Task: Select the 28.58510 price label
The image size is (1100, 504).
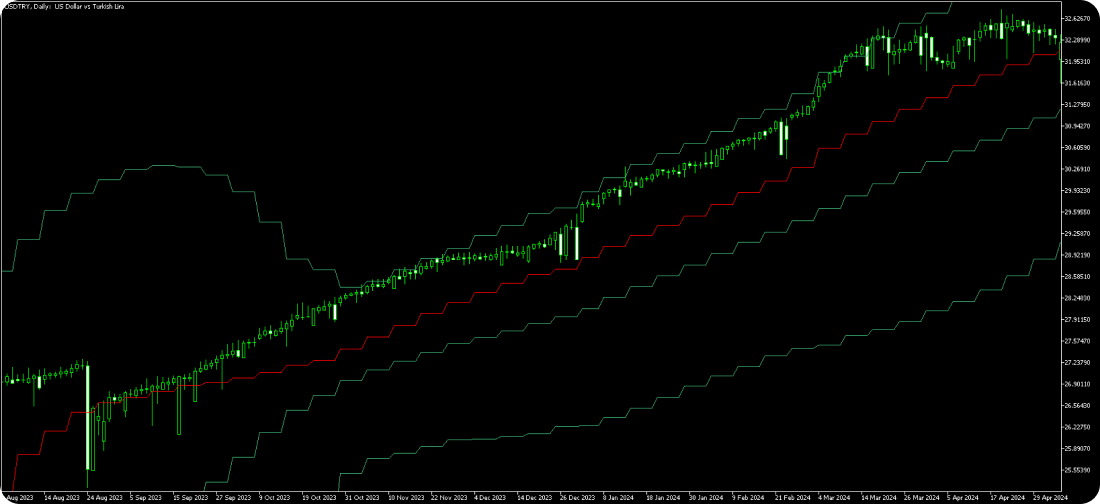Action: click(1079, 277)
